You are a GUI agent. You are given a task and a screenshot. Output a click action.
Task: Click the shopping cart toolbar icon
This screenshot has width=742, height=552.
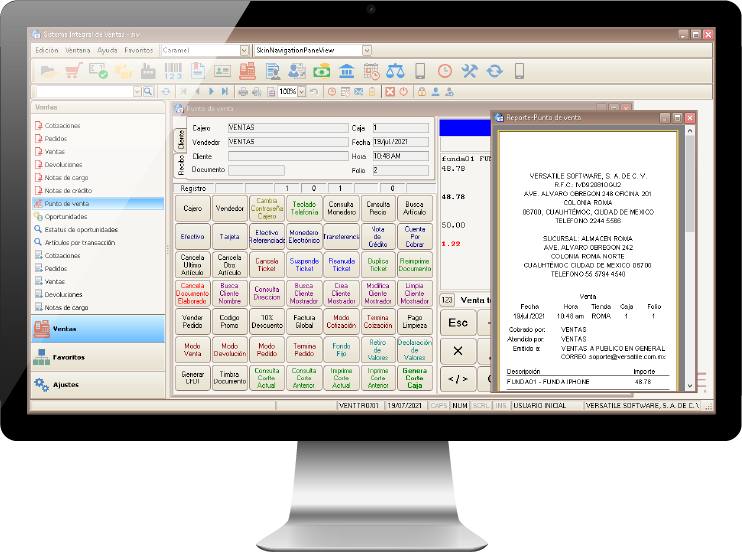click(x=73, y=71)
